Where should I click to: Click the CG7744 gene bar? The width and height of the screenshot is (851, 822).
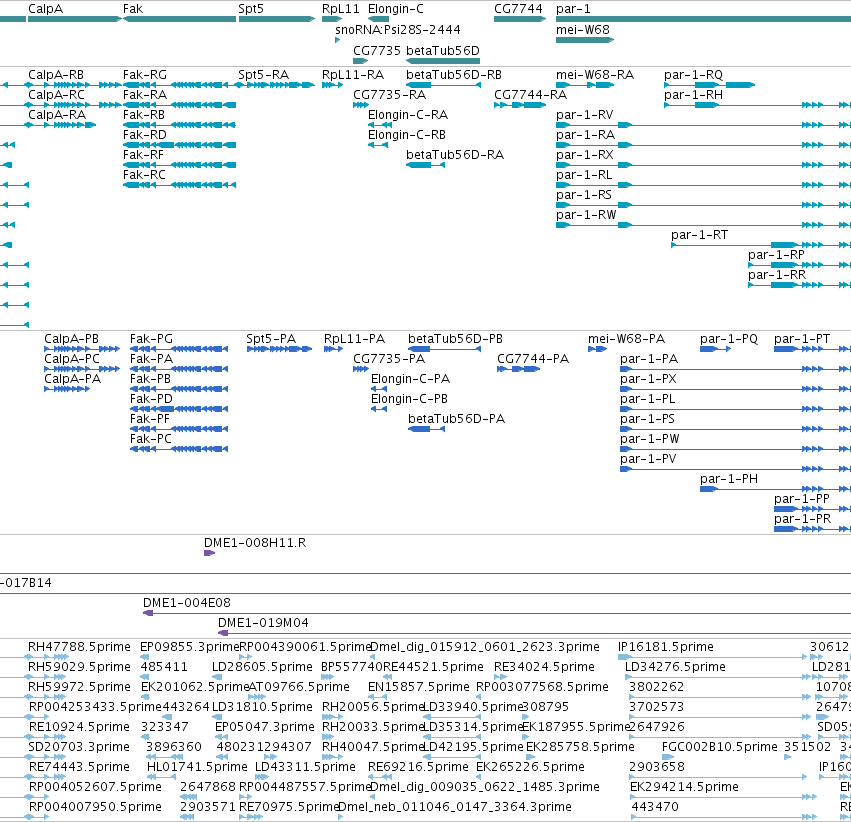point(520,19)
